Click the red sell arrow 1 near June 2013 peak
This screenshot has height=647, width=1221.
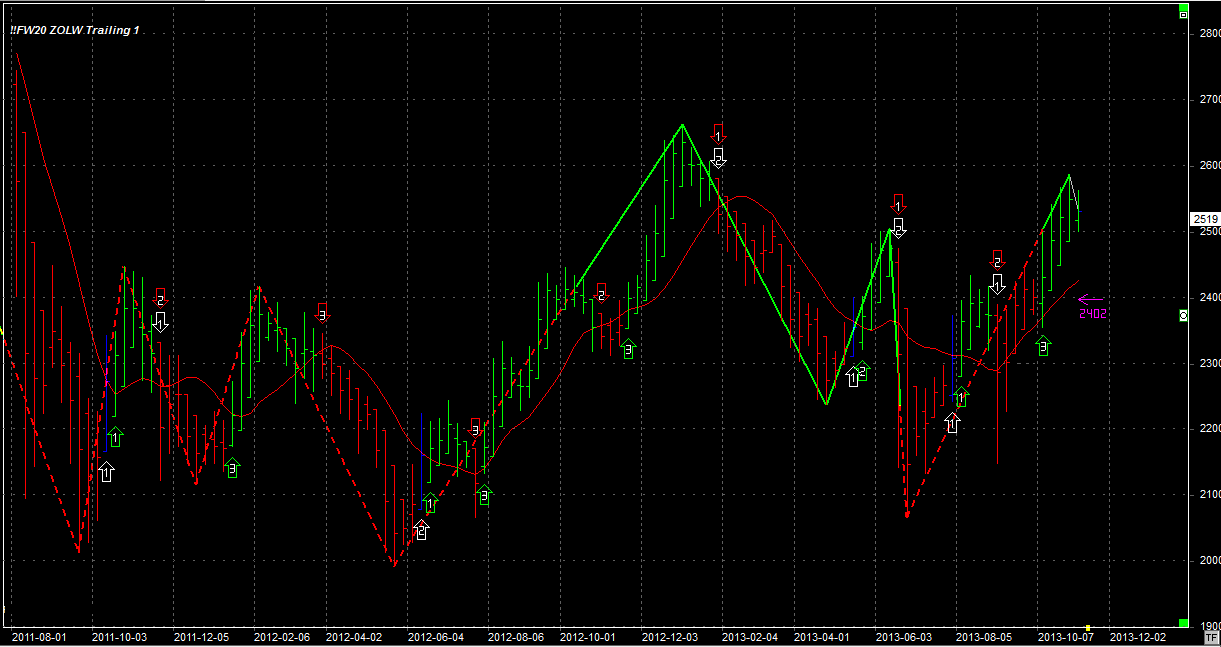[898, 204]
